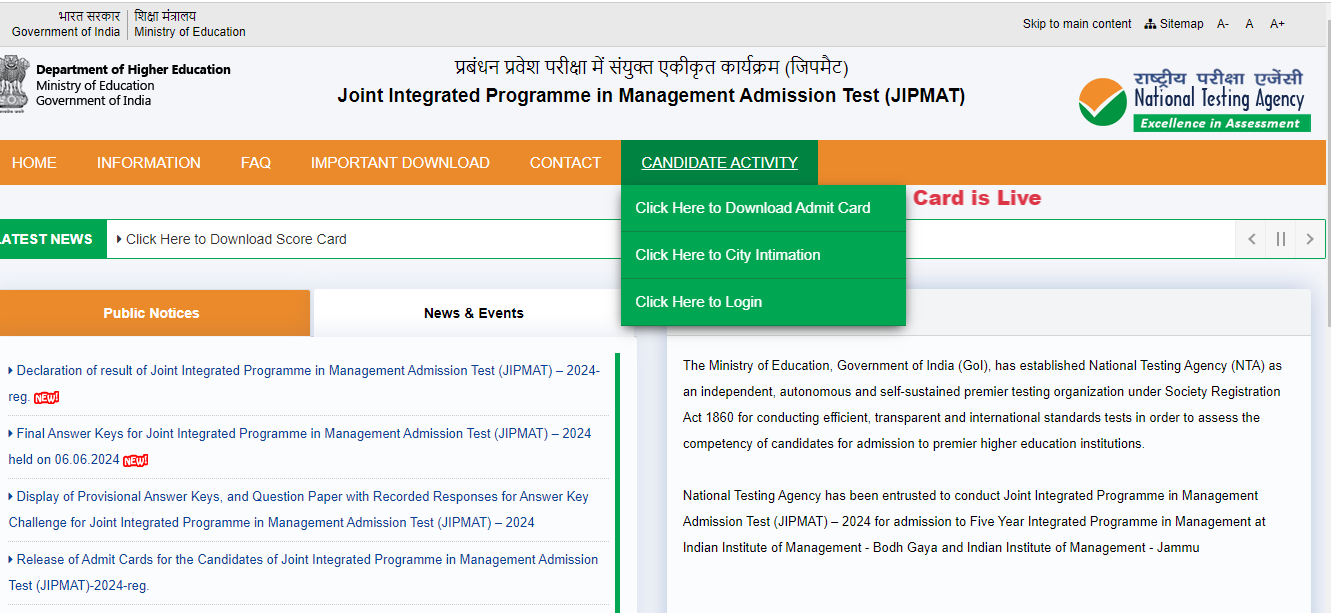
Task: Open the Sitemap link
Action: [x=1174, y=24]
